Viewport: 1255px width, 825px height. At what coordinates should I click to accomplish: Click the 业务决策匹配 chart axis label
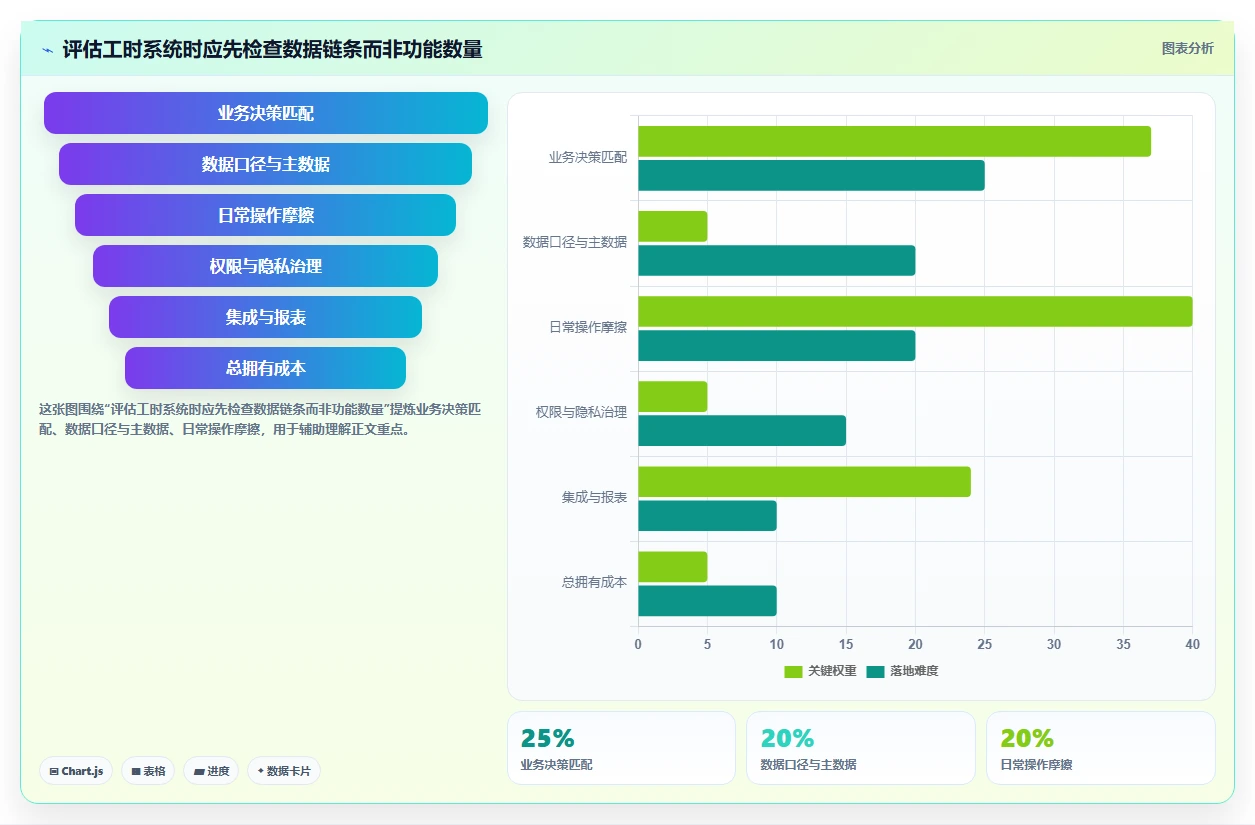pos(588,157)
